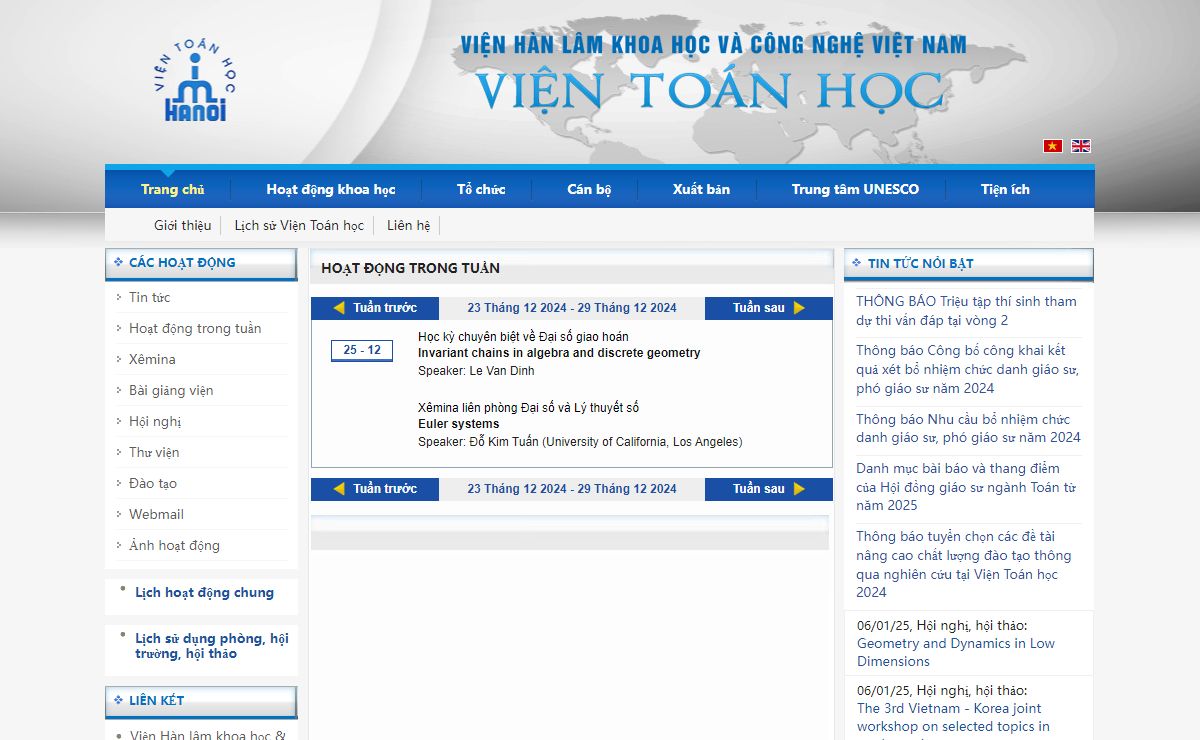The height and width of the screenshot is (740, 1200).
Task: Select Lịch sử Viện Toán học tab
Action: click(x=299, y=225)
